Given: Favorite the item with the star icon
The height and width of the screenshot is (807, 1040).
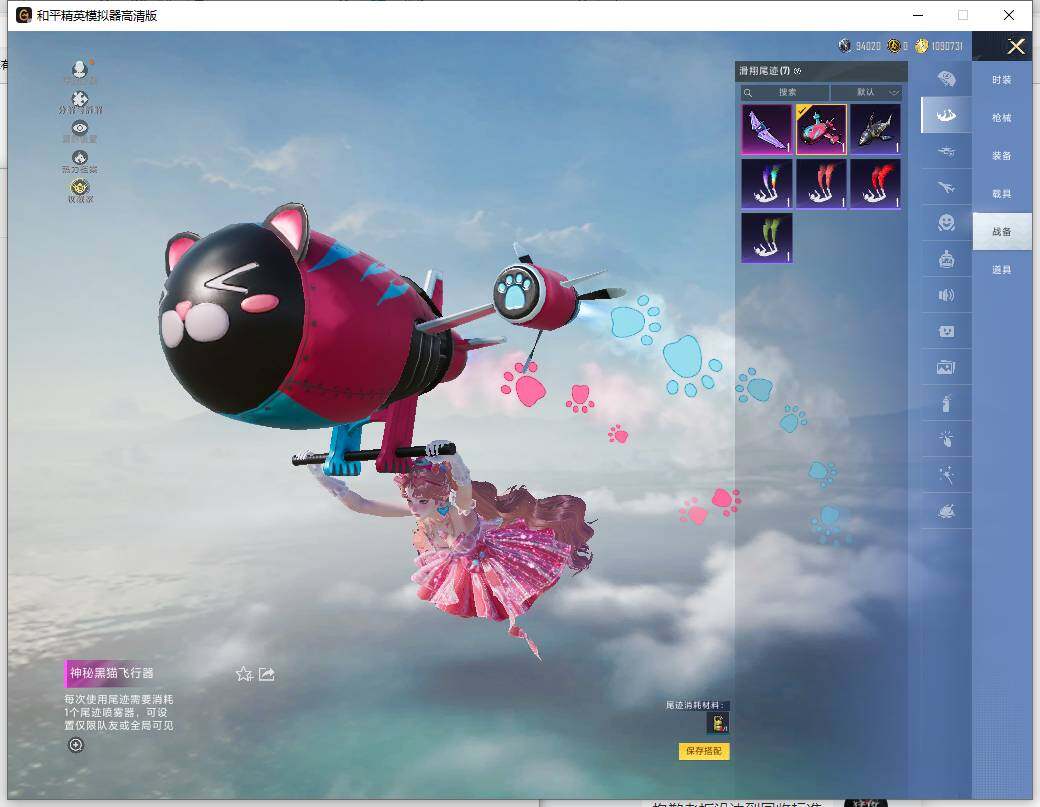Looking at the screenshot, I should 243,674.
